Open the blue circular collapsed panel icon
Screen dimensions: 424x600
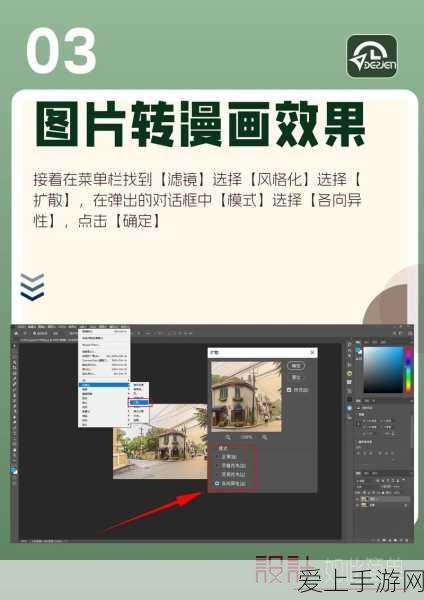click(349, 408)
